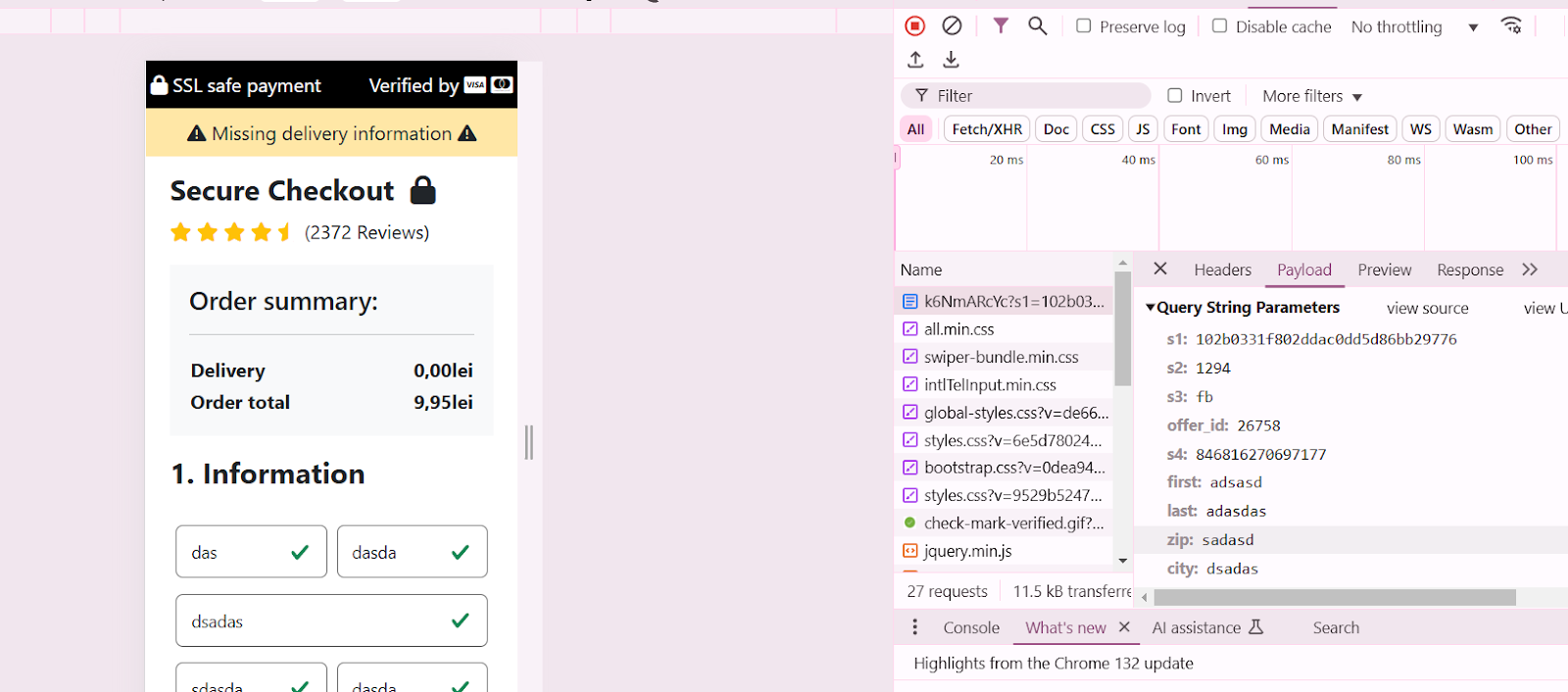Collapse Query String Parameters section
Image resolution: width=1568 pixels, height=692 pixels.
(x=1151, y=308)
